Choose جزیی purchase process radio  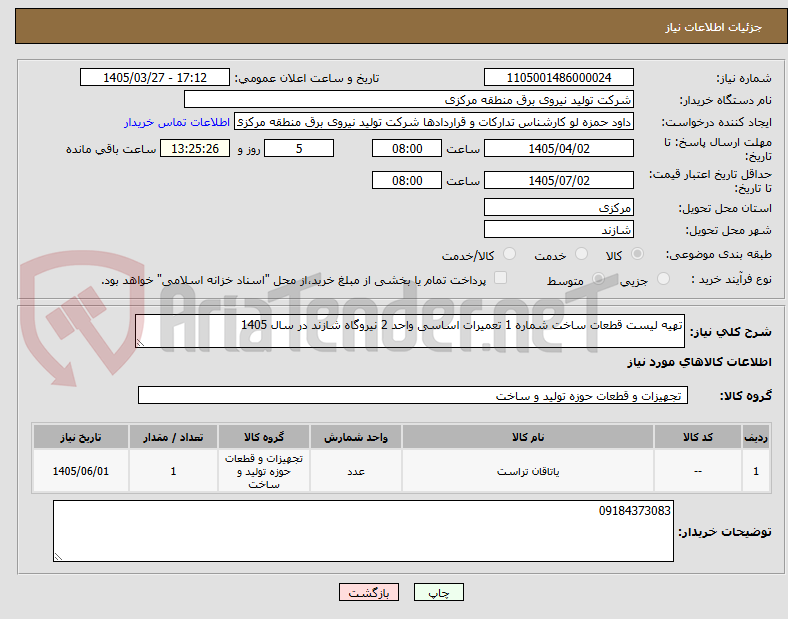click(663, 278)
